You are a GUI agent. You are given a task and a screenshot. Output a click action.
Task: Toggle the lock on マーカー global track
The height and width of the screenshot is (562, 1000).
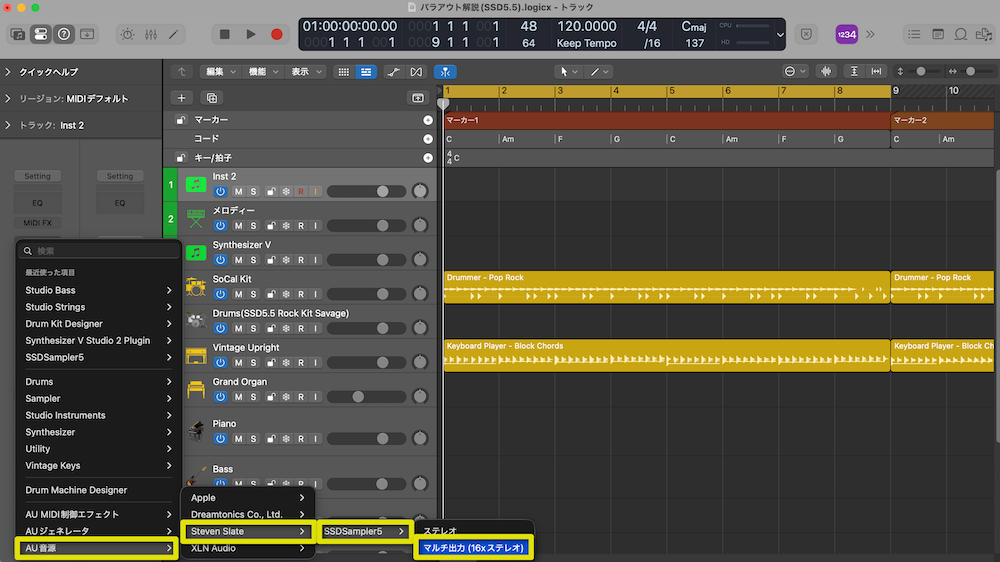tap(181, 120)
